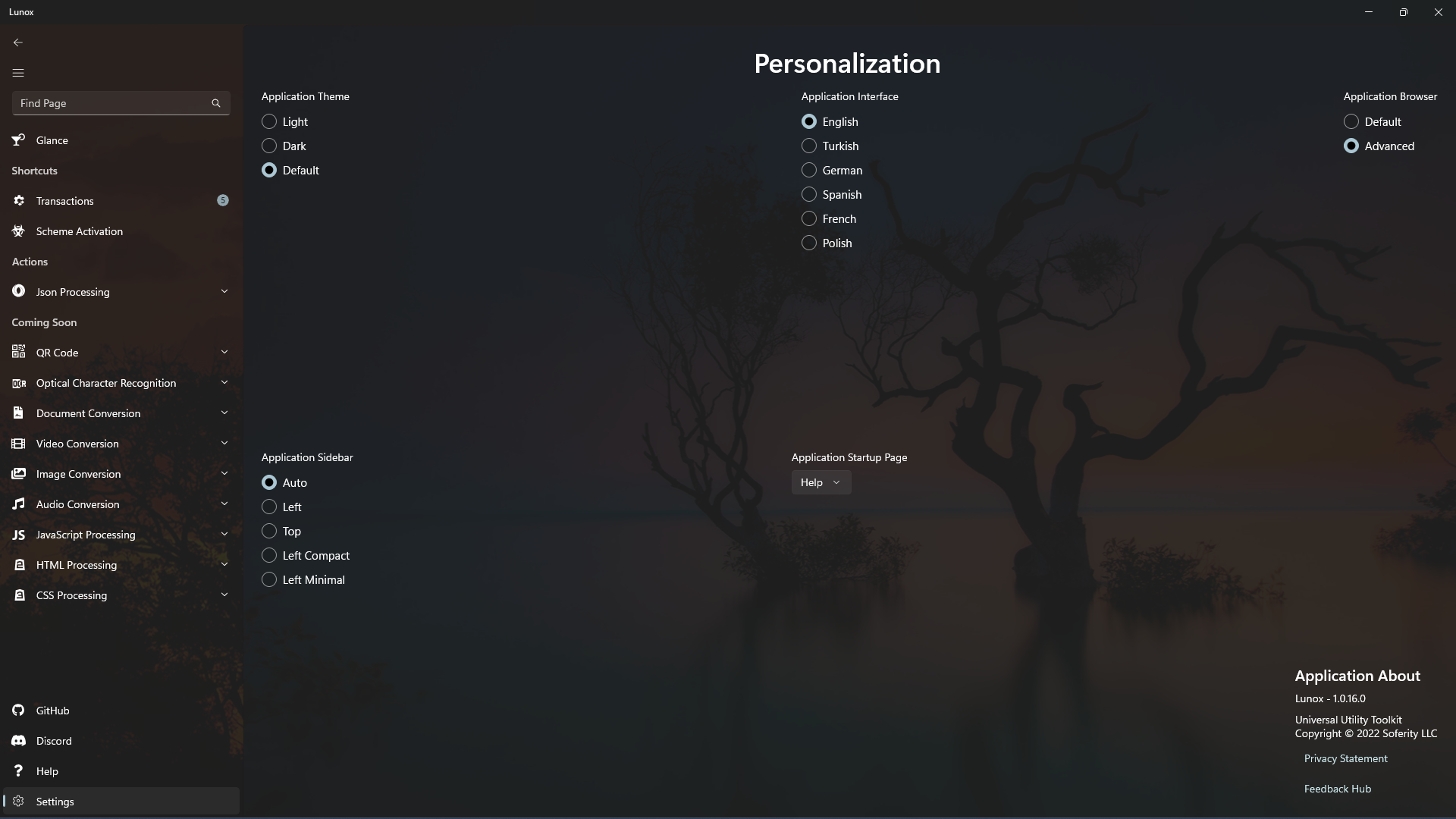Click the GitHub icon in sidebar

pyautogui.click(x=19, y=711)
